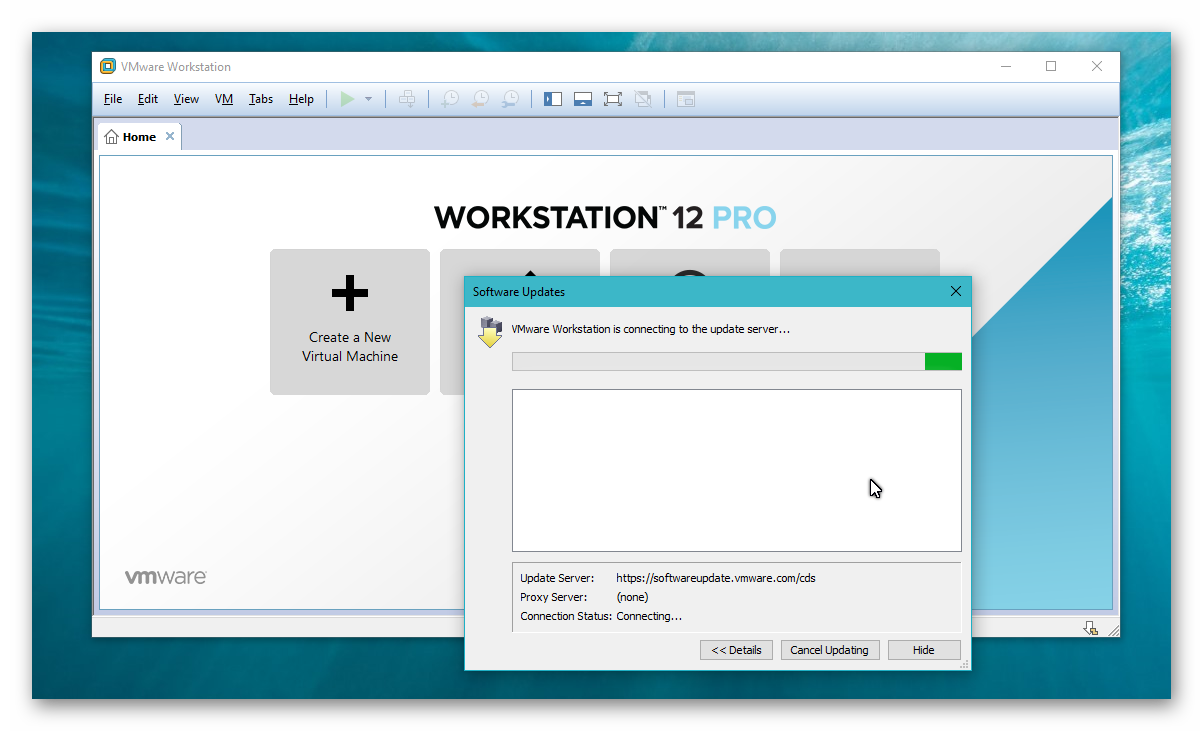Click the Create a New Virtual Machine tile

pos(350,322)
